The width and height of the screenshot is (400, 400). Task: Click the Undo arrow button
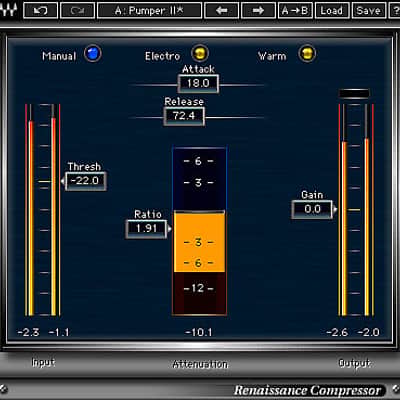pyautogui.click(x=41, y=10)
